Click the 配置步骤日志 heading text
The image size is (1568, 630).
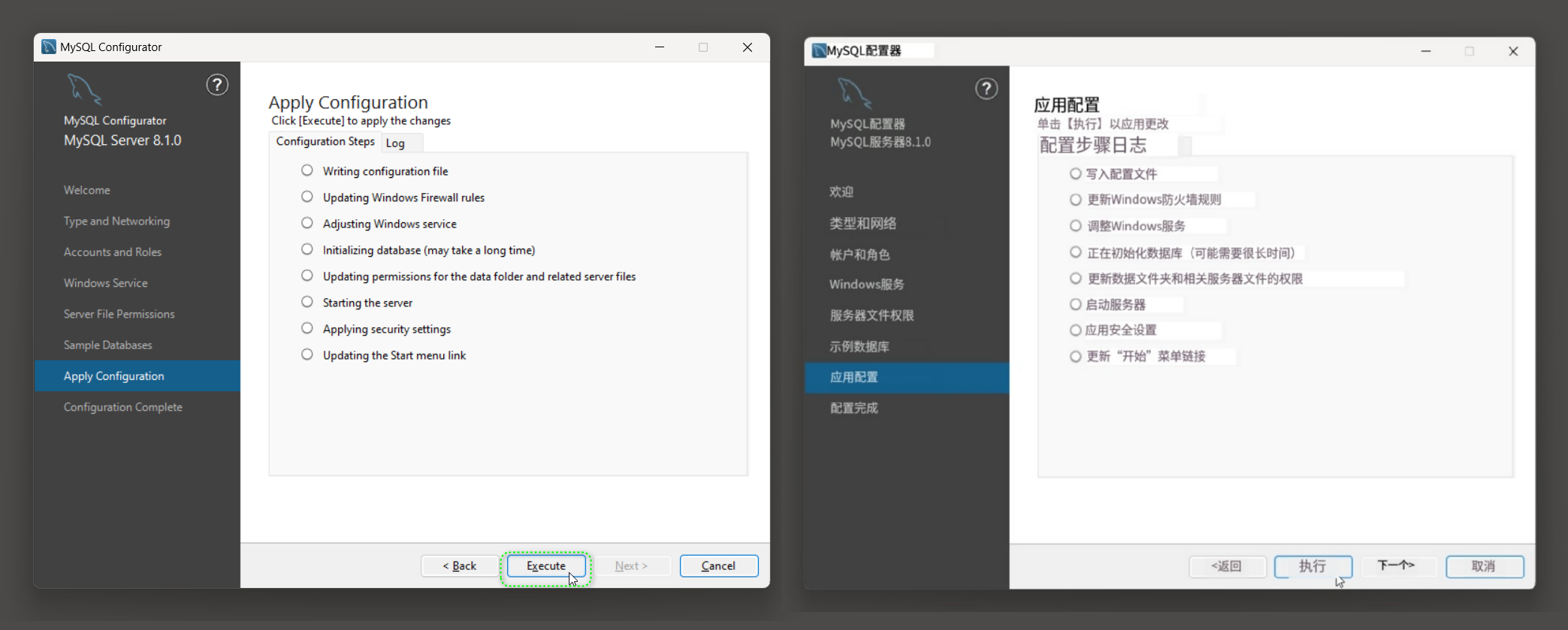1093,145
